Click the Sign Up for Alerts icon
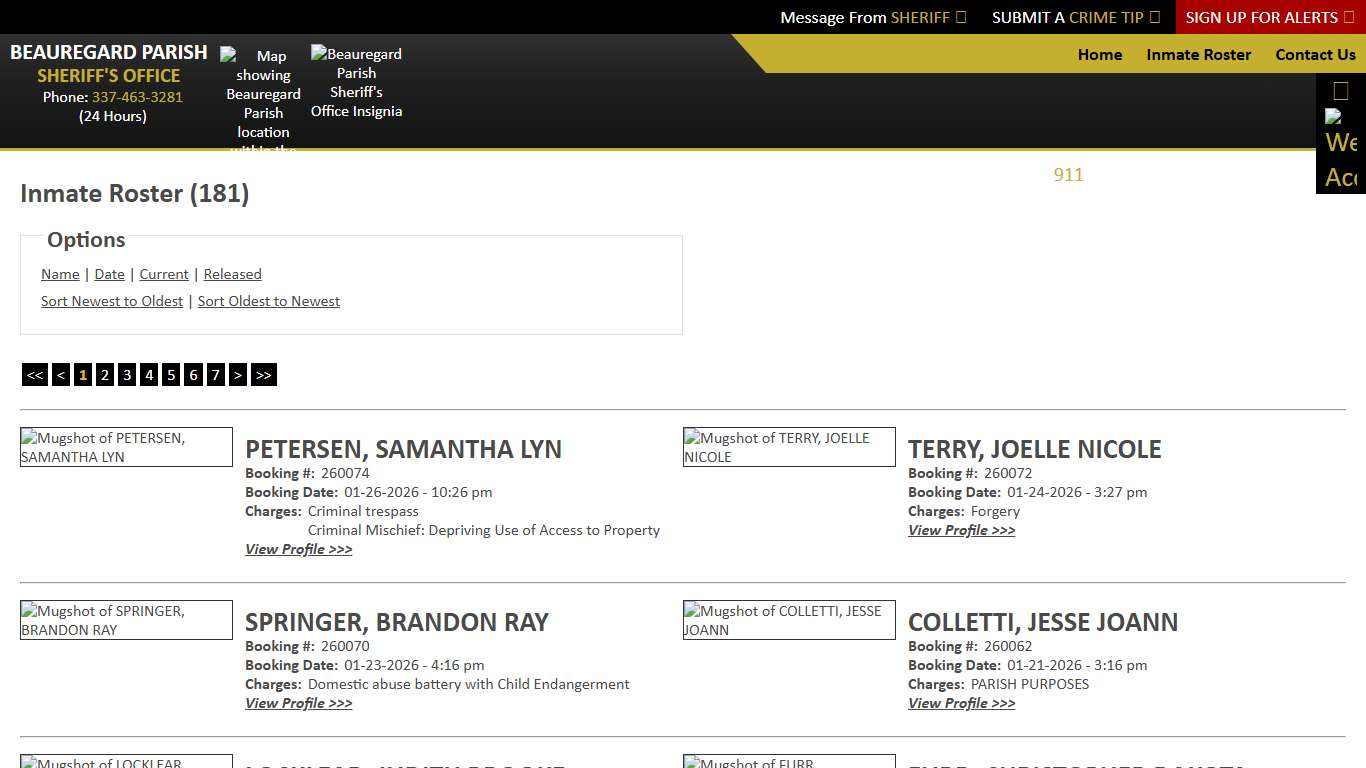The width and height of the screenshot is (1366, 768). coord(1349,17)
